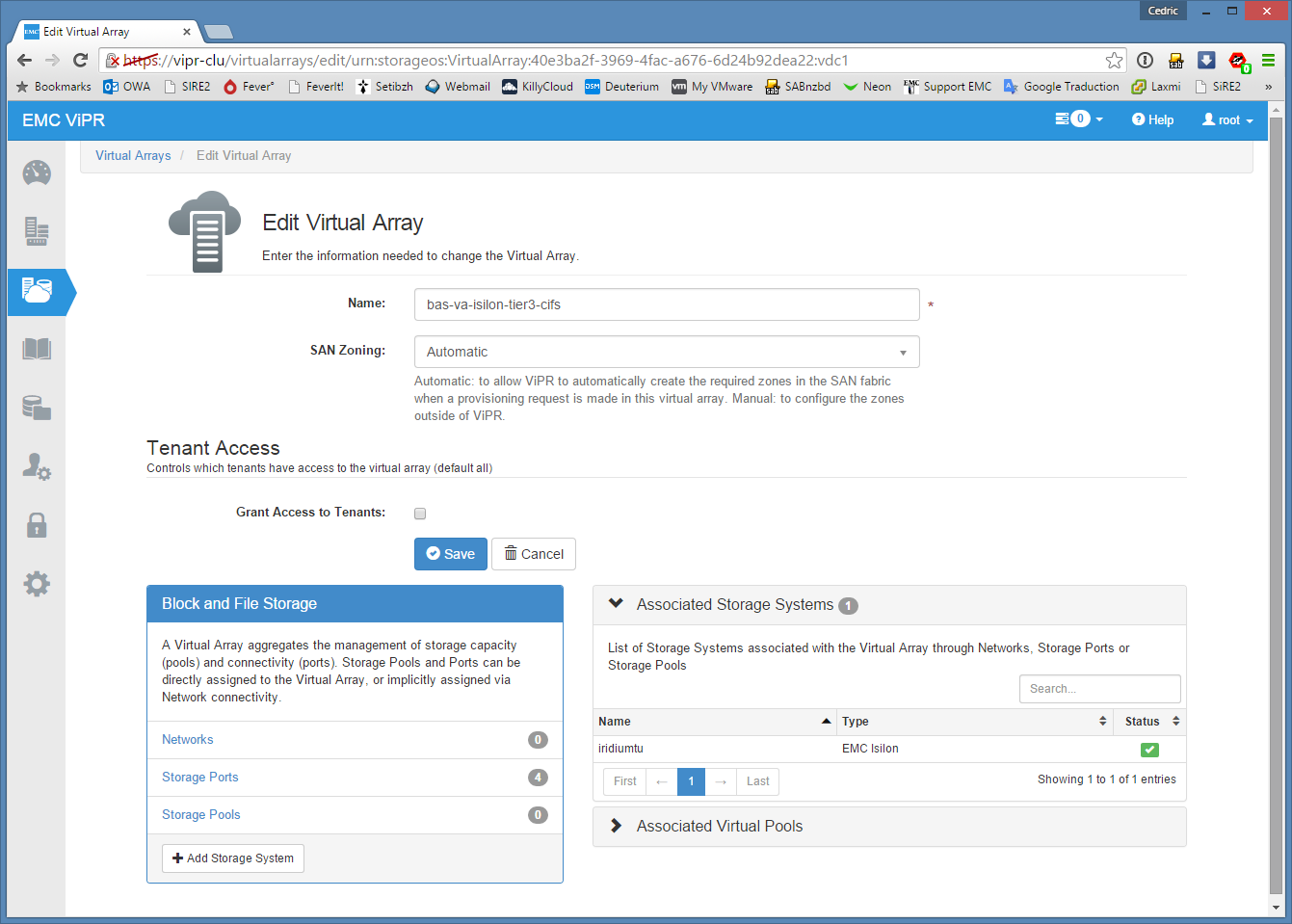Open the Laxmi bookmark

(1156, 87)
